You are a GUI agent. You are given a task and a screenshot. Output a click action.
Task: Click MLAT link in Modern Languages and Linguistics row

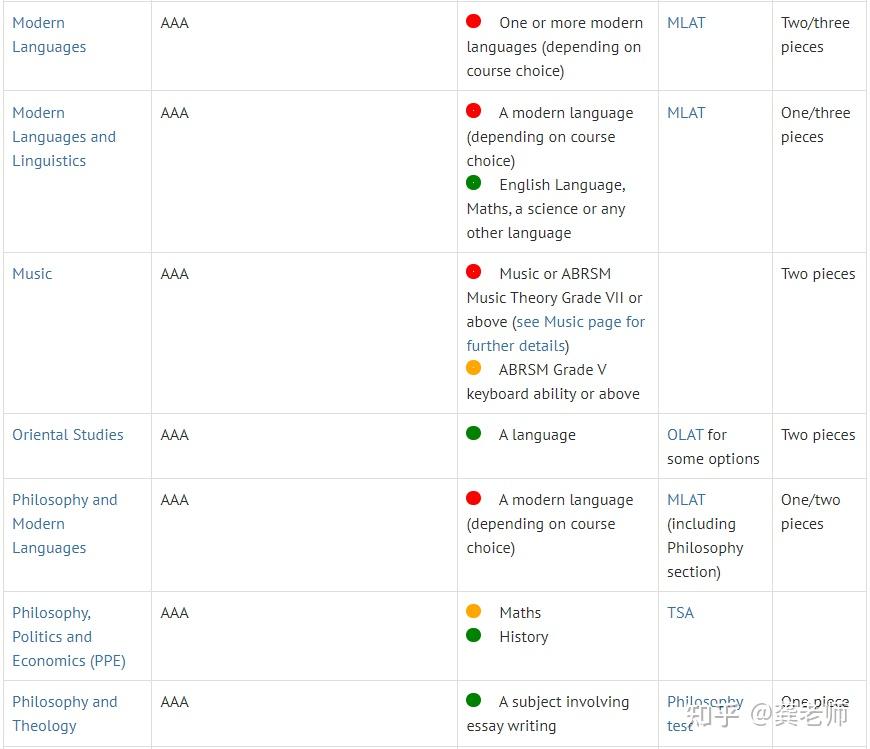[x=686, y=113]
